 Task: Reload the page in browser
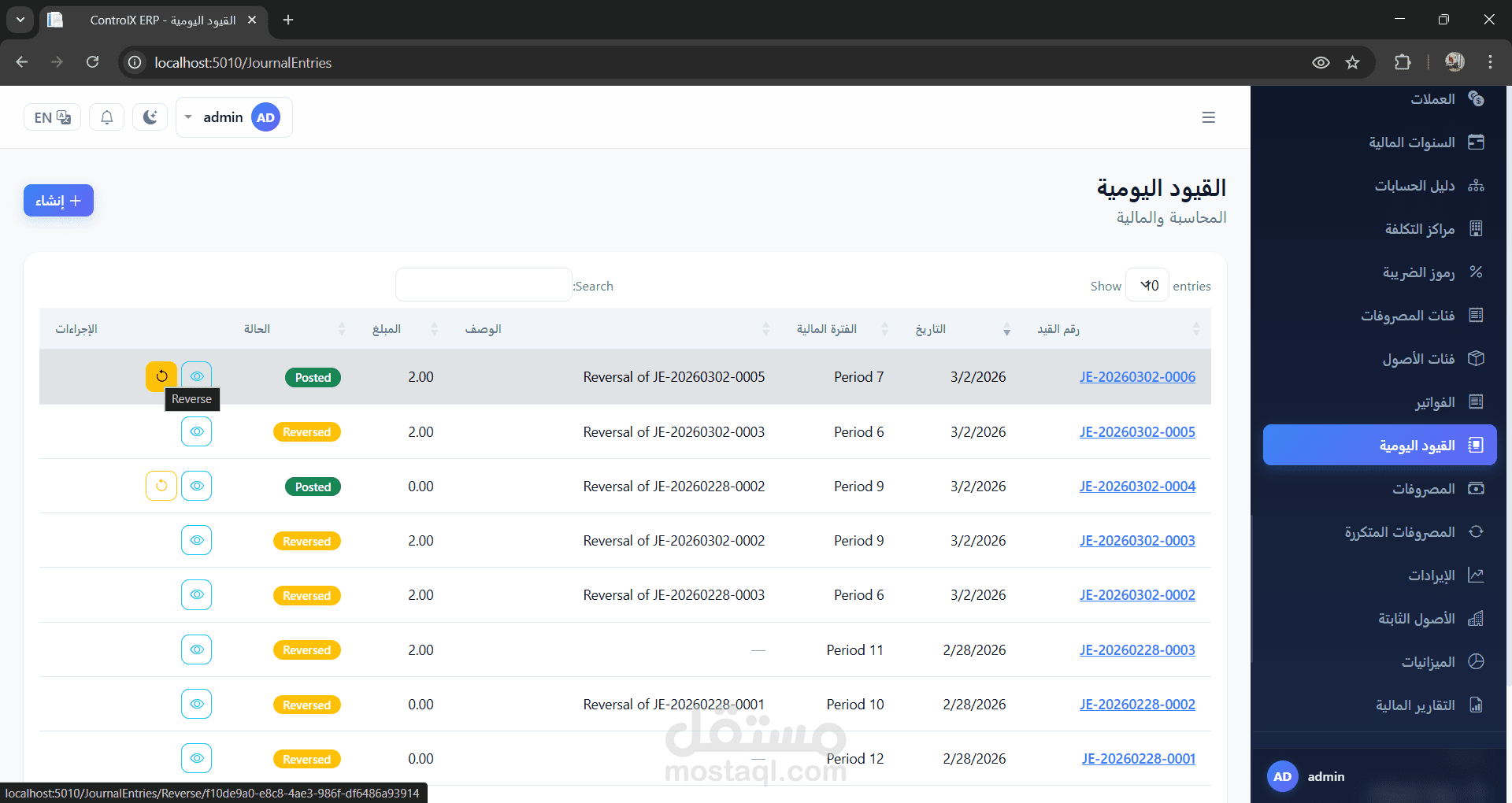[93, 62]
